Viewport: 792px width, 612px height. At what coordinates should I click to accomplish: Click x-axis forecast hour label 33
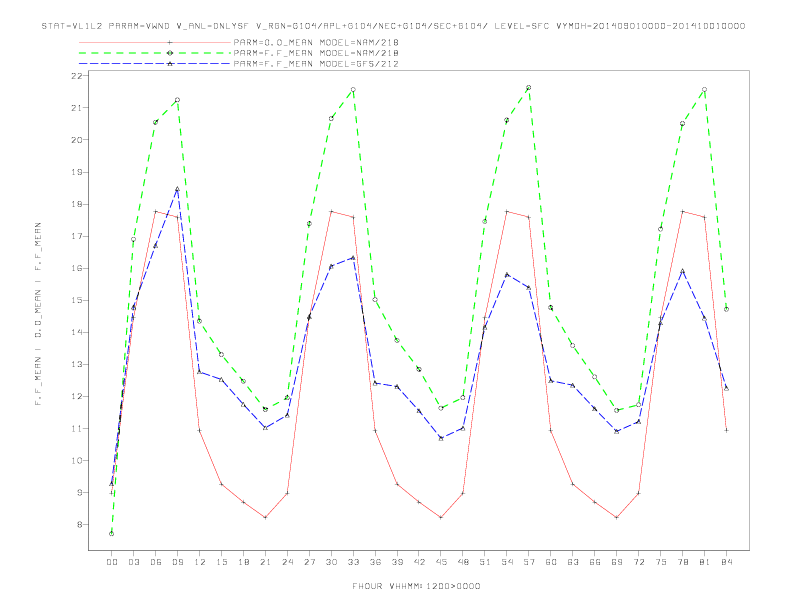coord(353,562)
